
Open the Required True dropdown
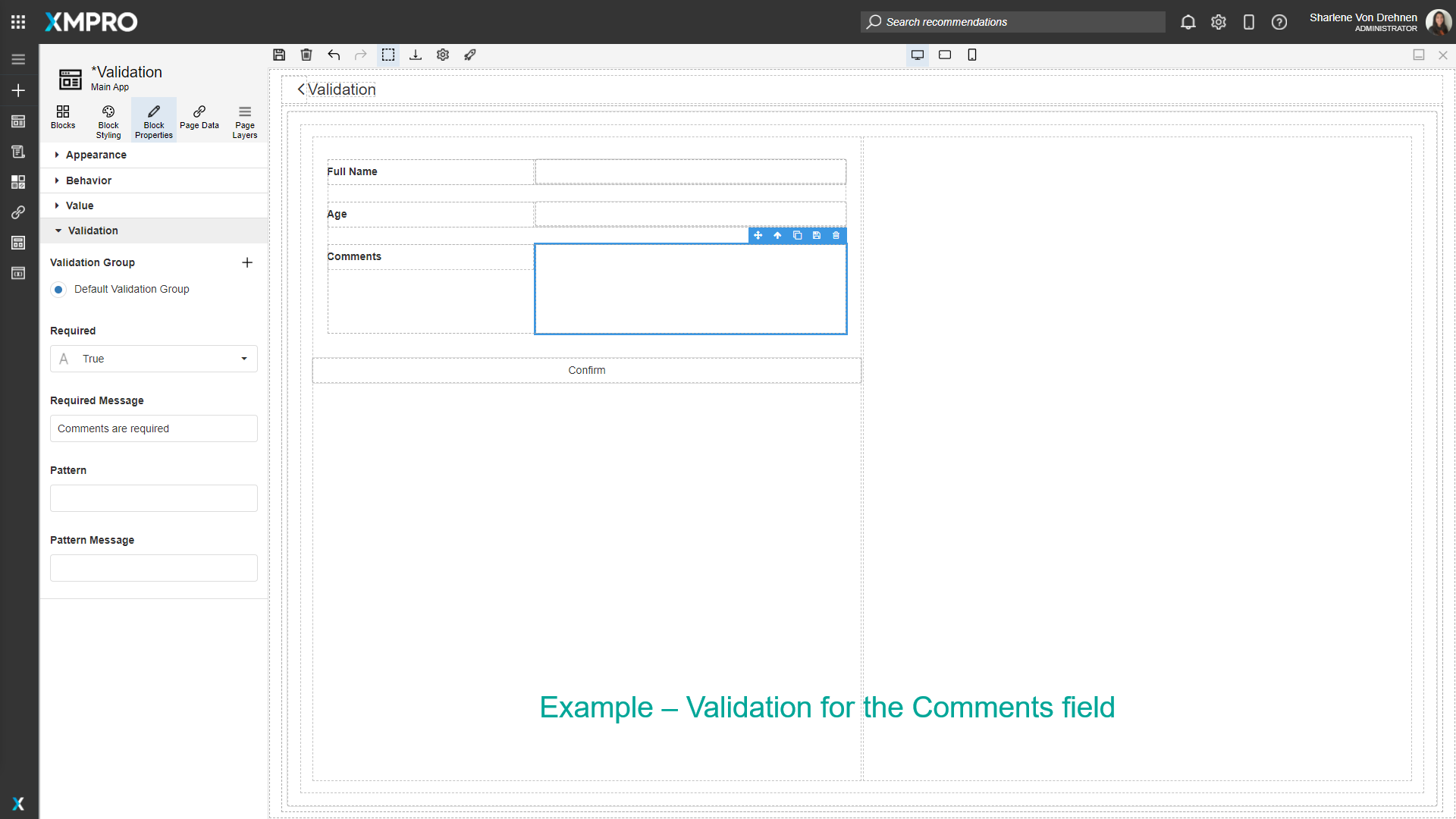pyautogui.click(x=153, y=359)
